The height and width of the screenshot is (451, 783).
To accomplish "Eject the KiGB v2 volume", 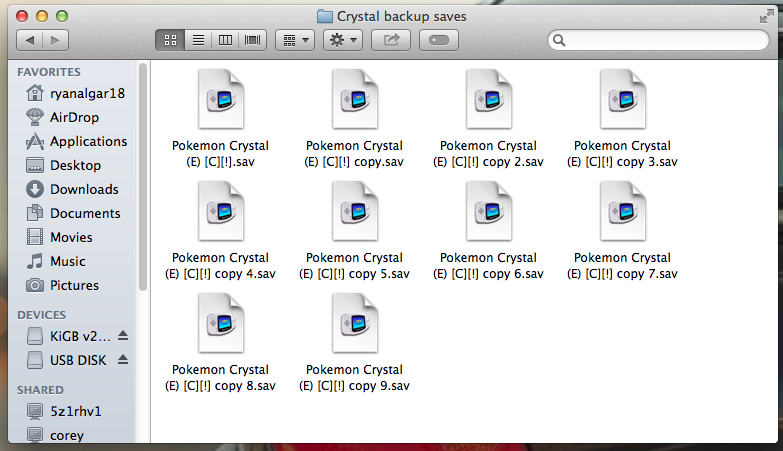I will (123, 336).
